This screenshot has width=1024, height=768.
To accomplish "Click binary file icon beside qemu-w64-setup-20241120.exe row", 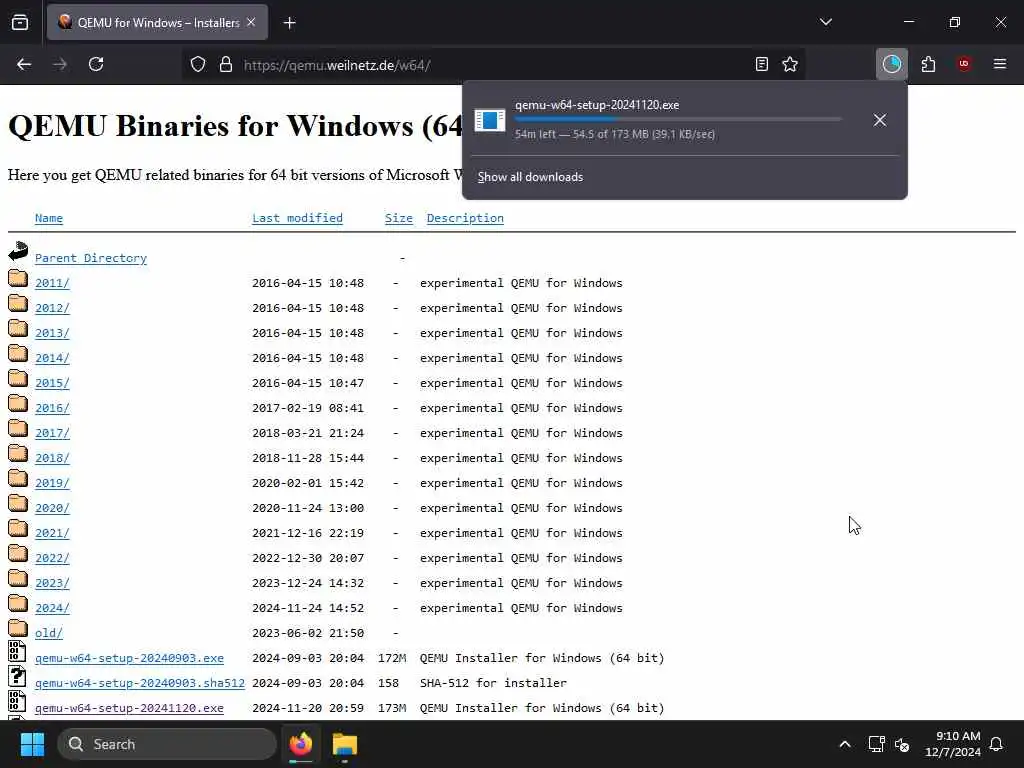I will pyautogui.click(x=17, y=701).
